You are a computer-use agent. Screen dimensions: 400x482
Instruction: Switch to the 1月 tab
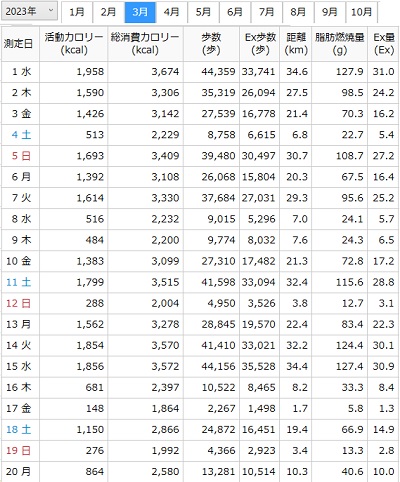[77, 12]
